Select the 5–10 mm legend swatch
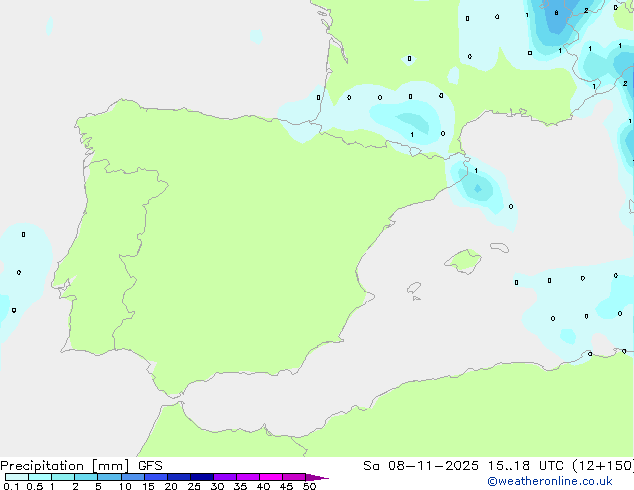The height and width of the screenshot is (490, 634). 109,477
